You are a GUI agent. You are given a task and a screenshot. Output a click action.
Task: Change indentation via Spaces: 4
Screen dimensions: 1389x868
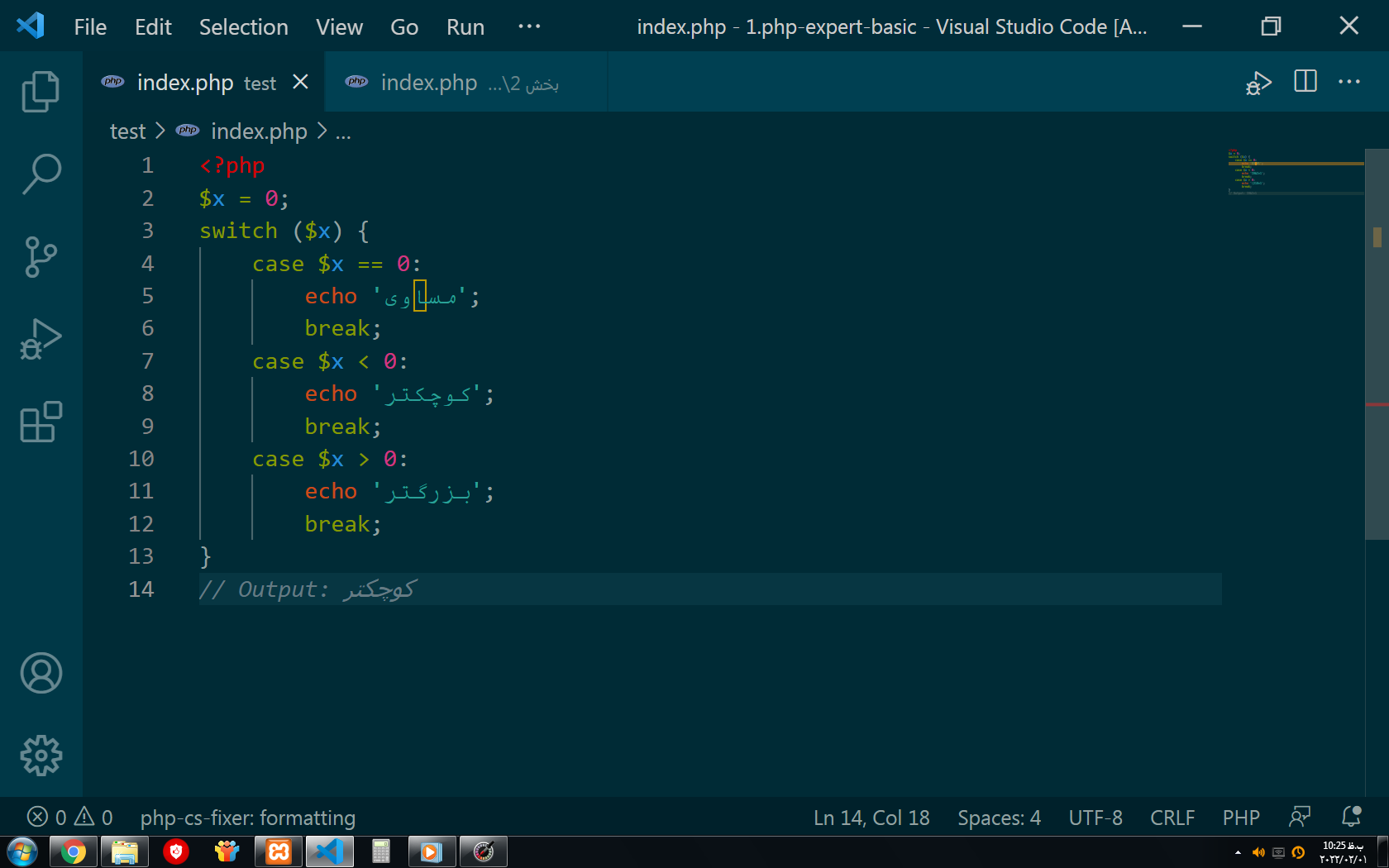[999, 818]
